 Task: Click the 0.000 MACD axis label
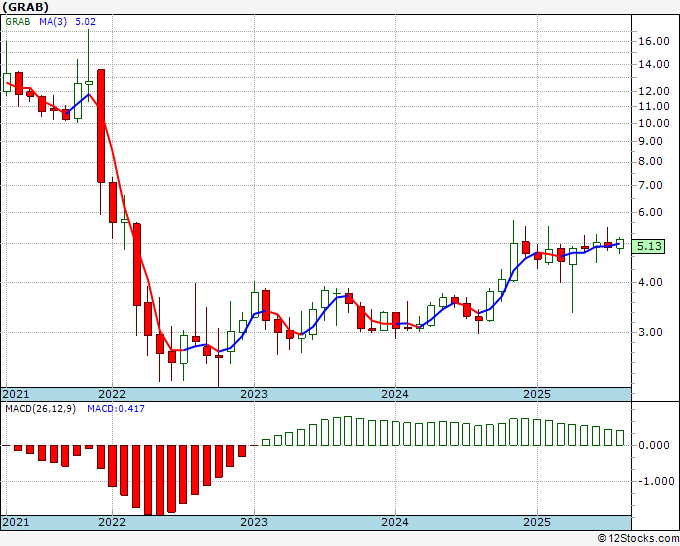click(654, 445)
